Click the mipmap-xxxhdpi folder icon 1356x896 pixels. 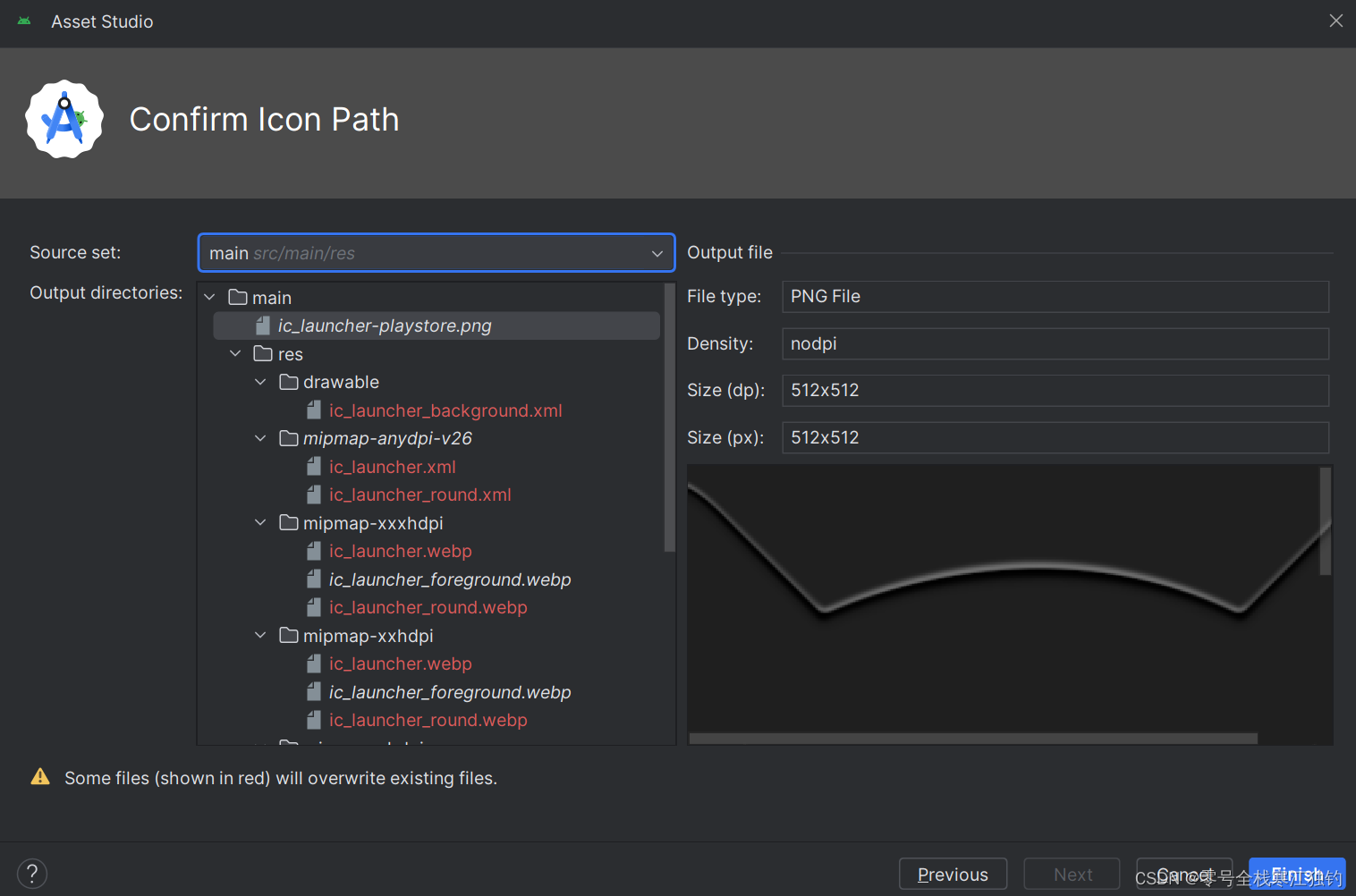(x=289, y=522)
